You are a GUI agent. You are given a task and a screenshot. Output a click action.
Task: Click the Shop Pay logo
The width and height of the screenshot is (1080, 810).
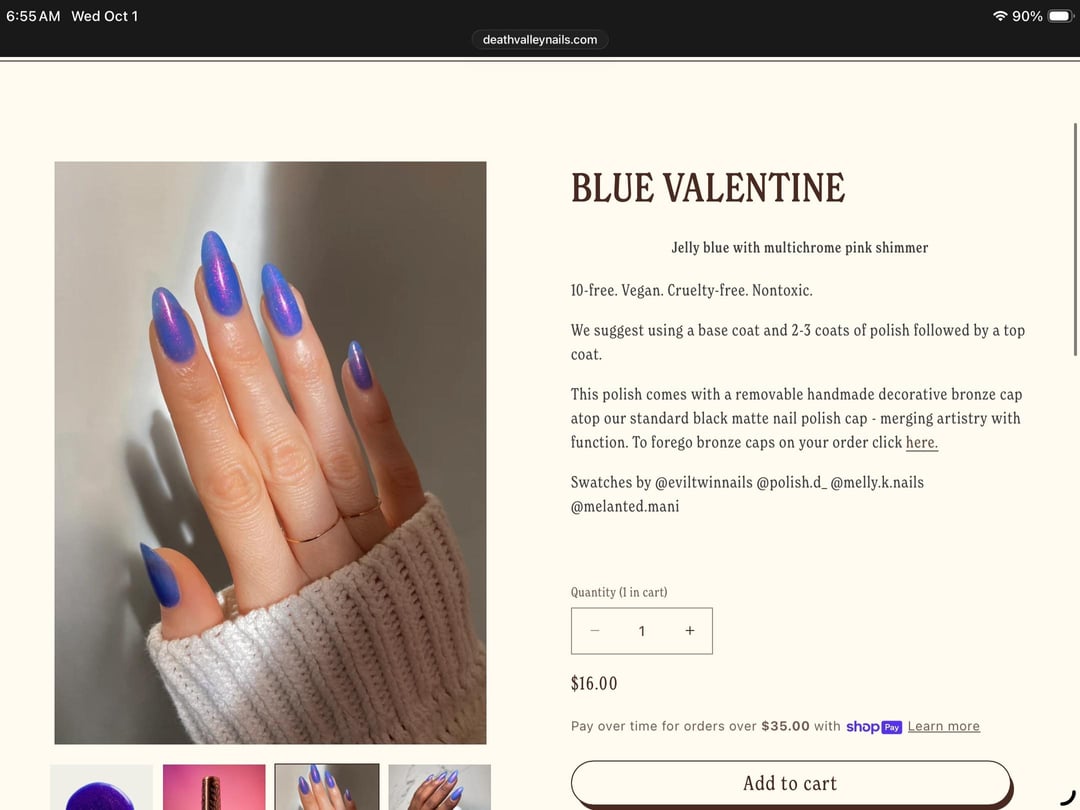(x=874, y=727)
